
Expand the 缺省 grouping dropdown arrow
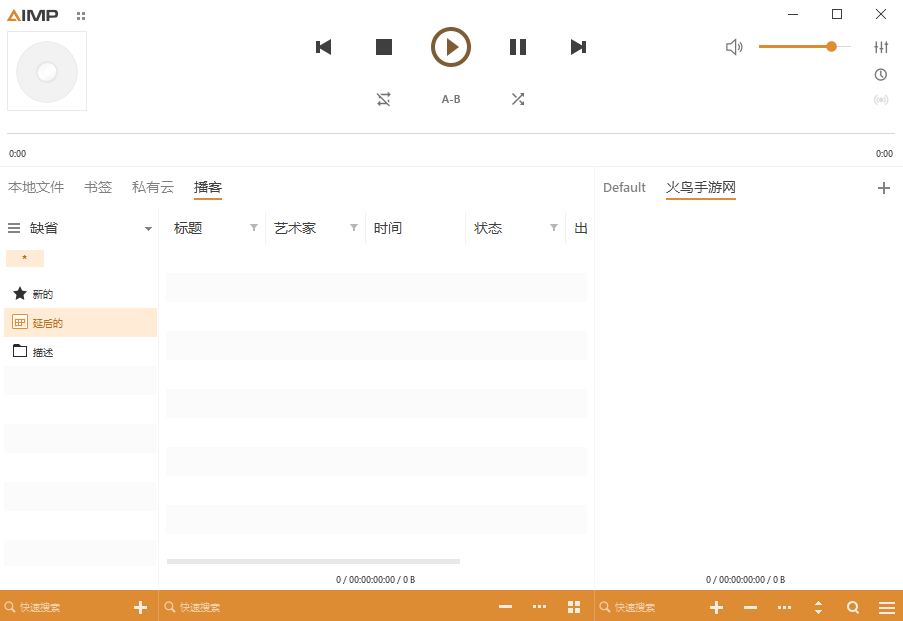148,229
